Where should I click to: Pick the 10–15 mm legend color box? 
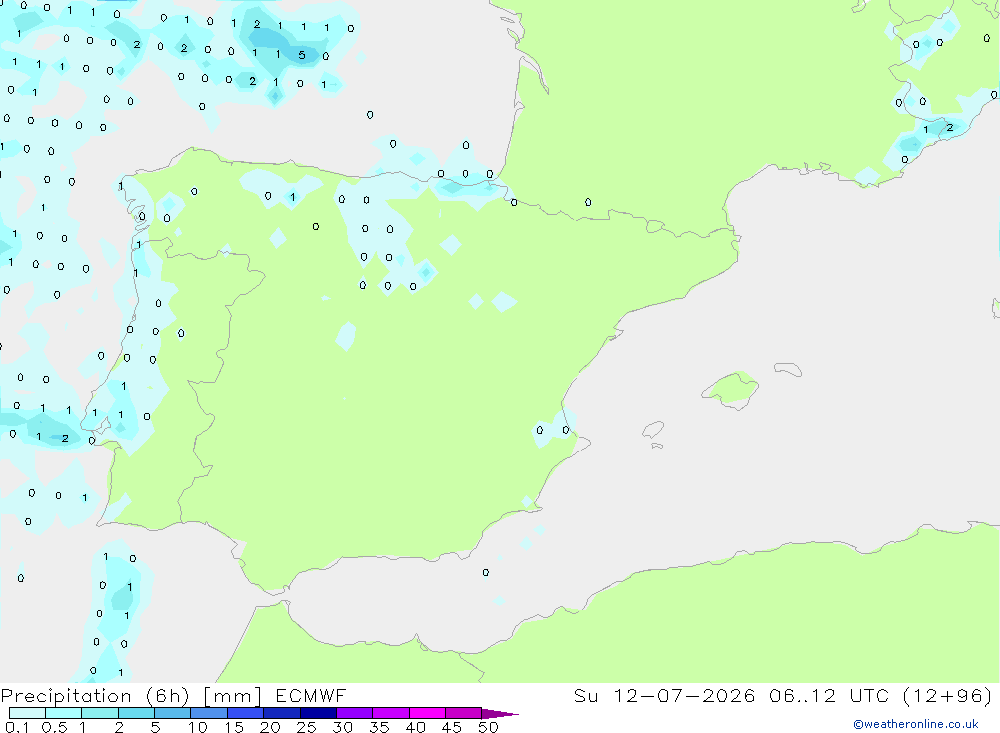pyautogui.click(x=209, y=713)
